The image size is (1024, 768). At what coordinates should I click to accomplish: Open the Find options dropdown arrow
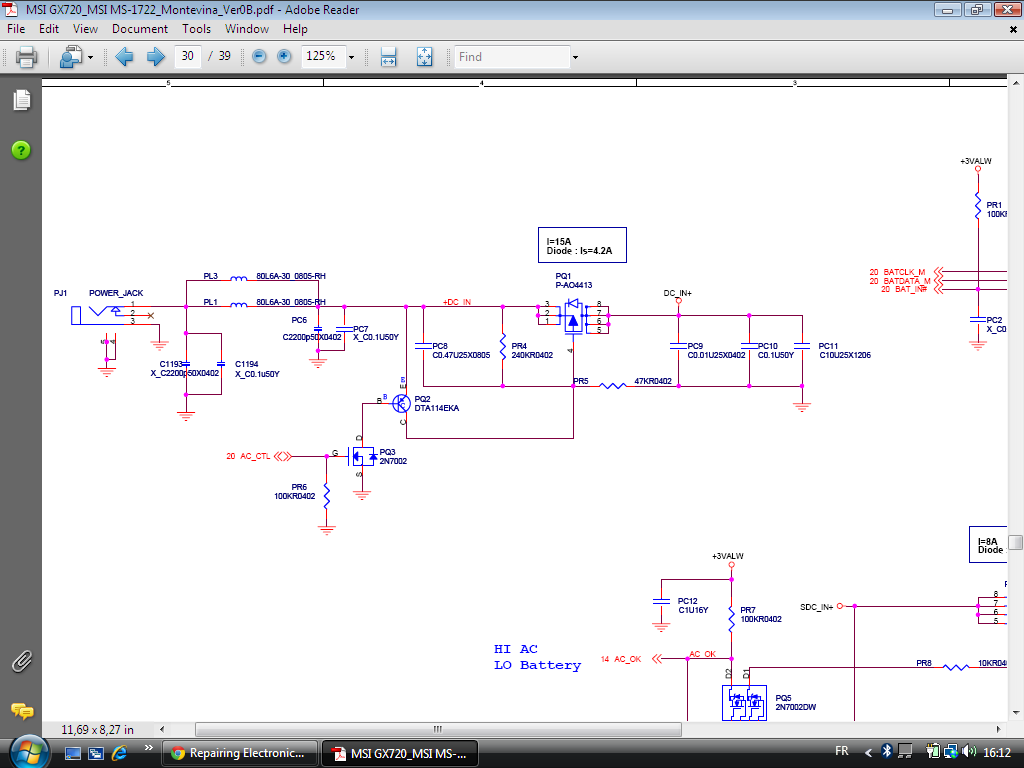(x=575, y=57)
